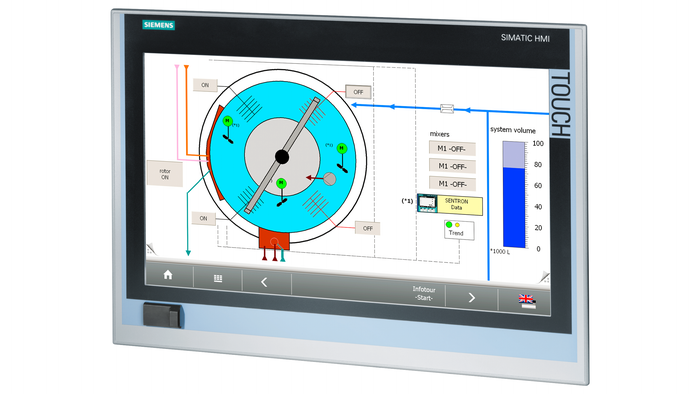Open the grid menu icon in bottom bar
700x394 pixels.
click(x=218, y=278)
